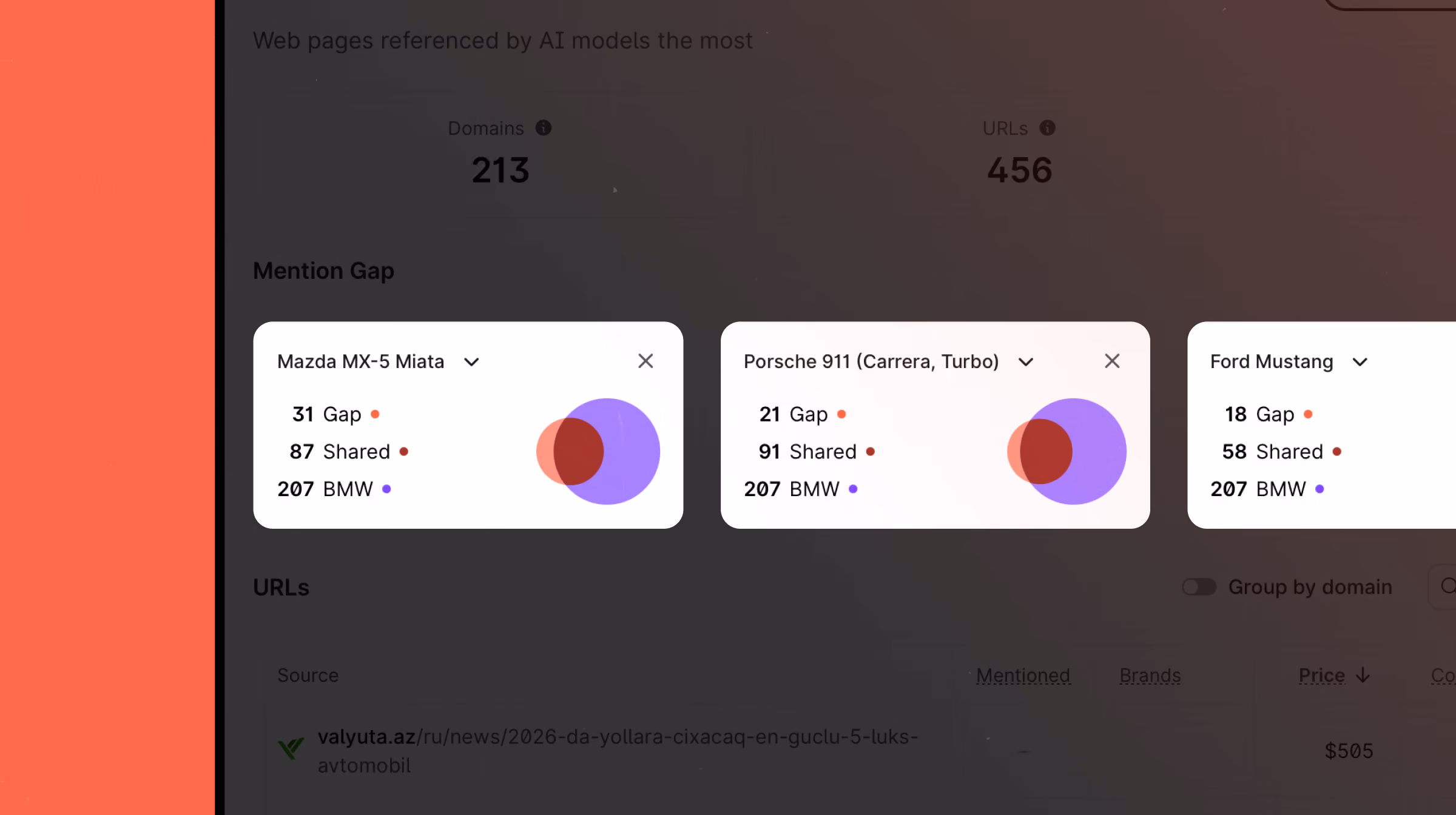The height and width of the screenshot is (815, 1456).
Task: Click the Porsche card Venn diagram
Action: click(1066, 451)
